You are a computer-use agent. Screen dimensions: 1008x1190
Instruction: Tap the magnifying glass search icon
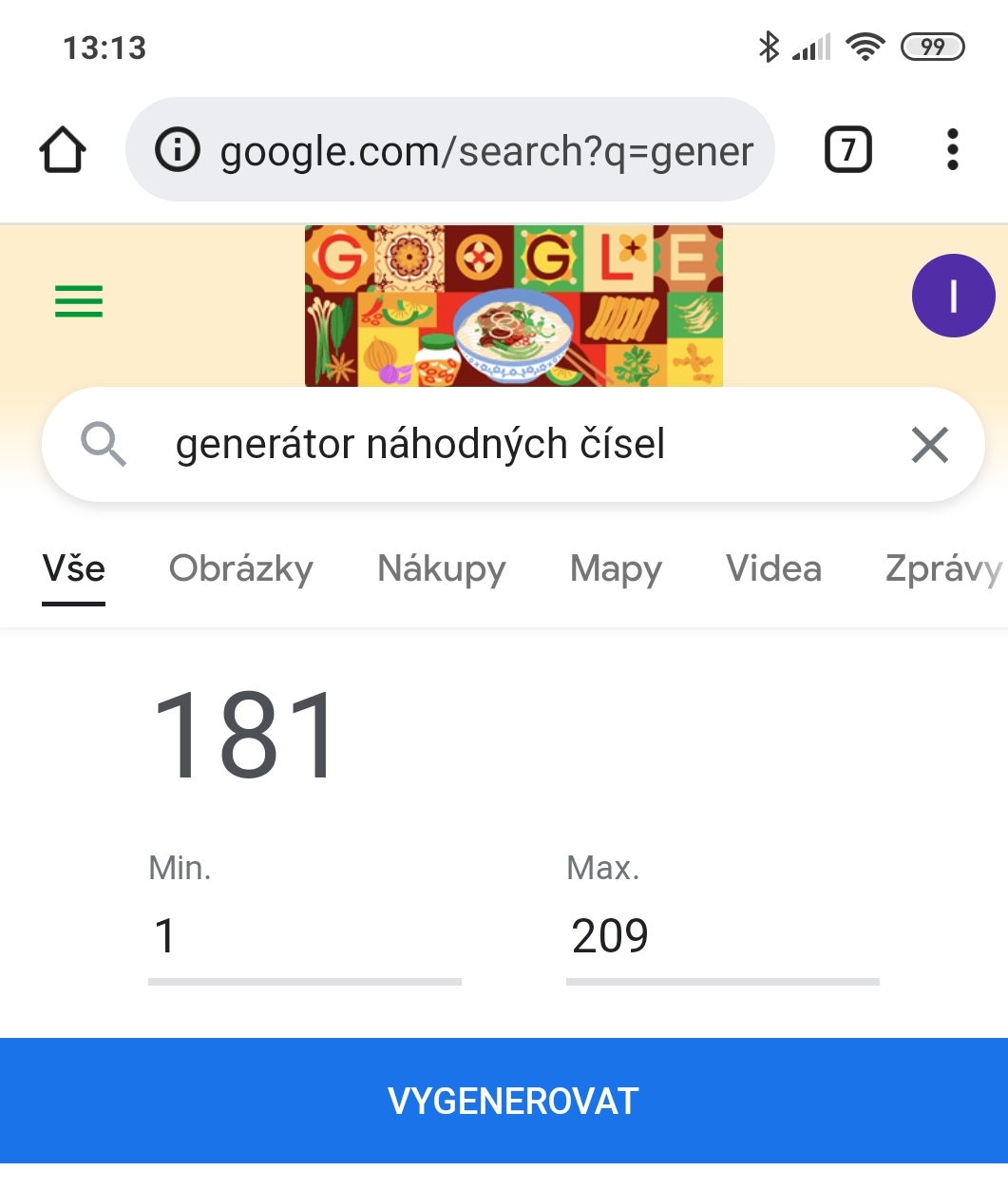(x=103, y=444)
